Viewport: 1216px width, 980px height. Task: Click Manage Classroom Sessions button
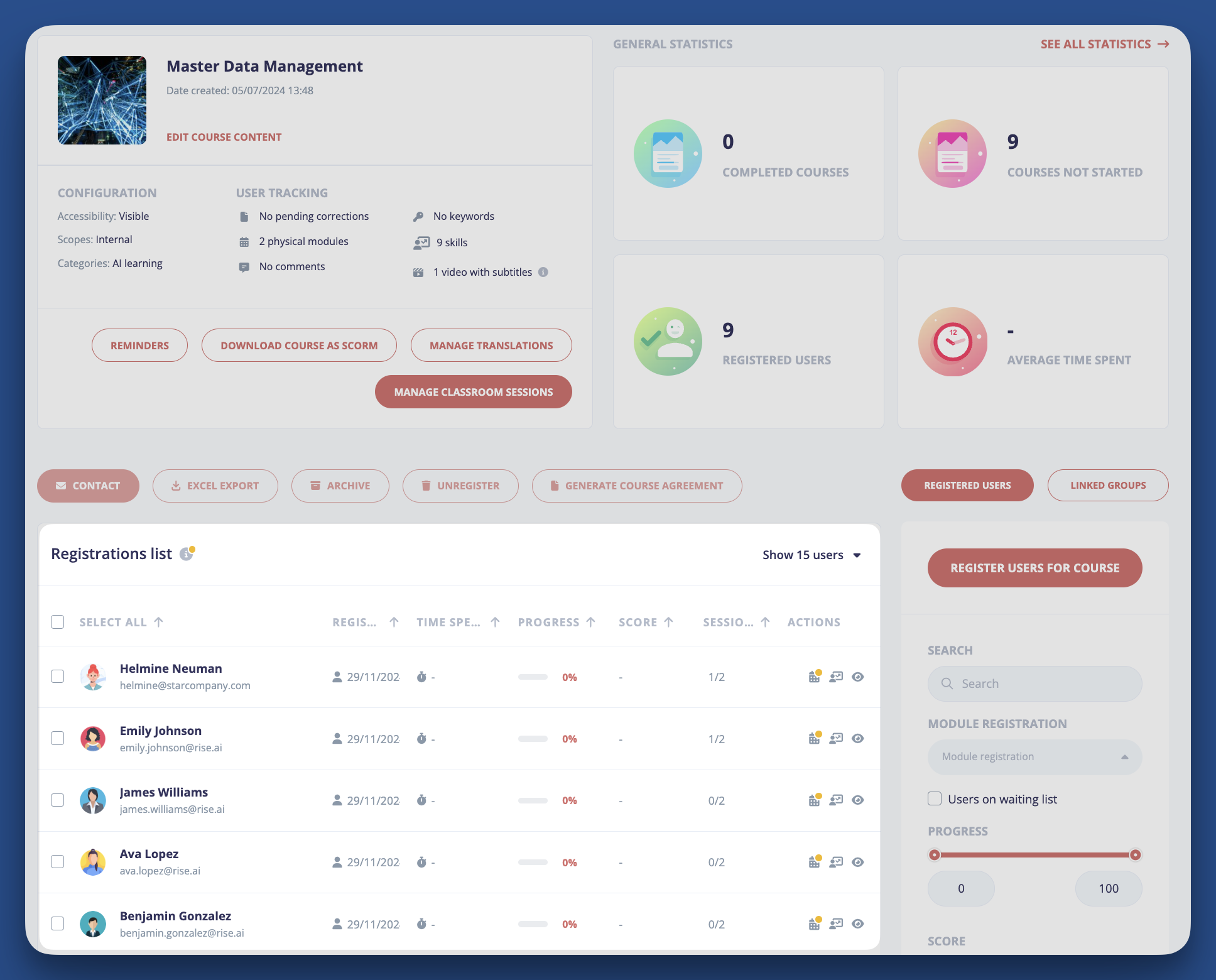click(x=473, y=392)
